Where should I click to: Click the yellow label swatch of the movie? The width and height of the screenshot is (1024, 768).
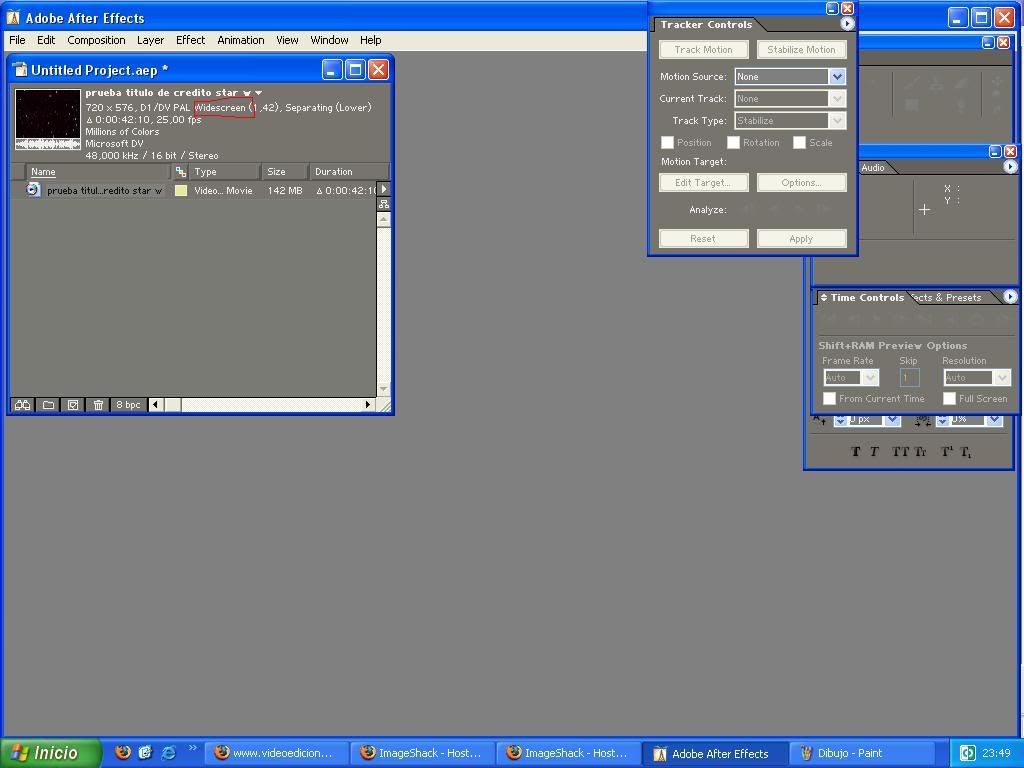tap(181, 191)
